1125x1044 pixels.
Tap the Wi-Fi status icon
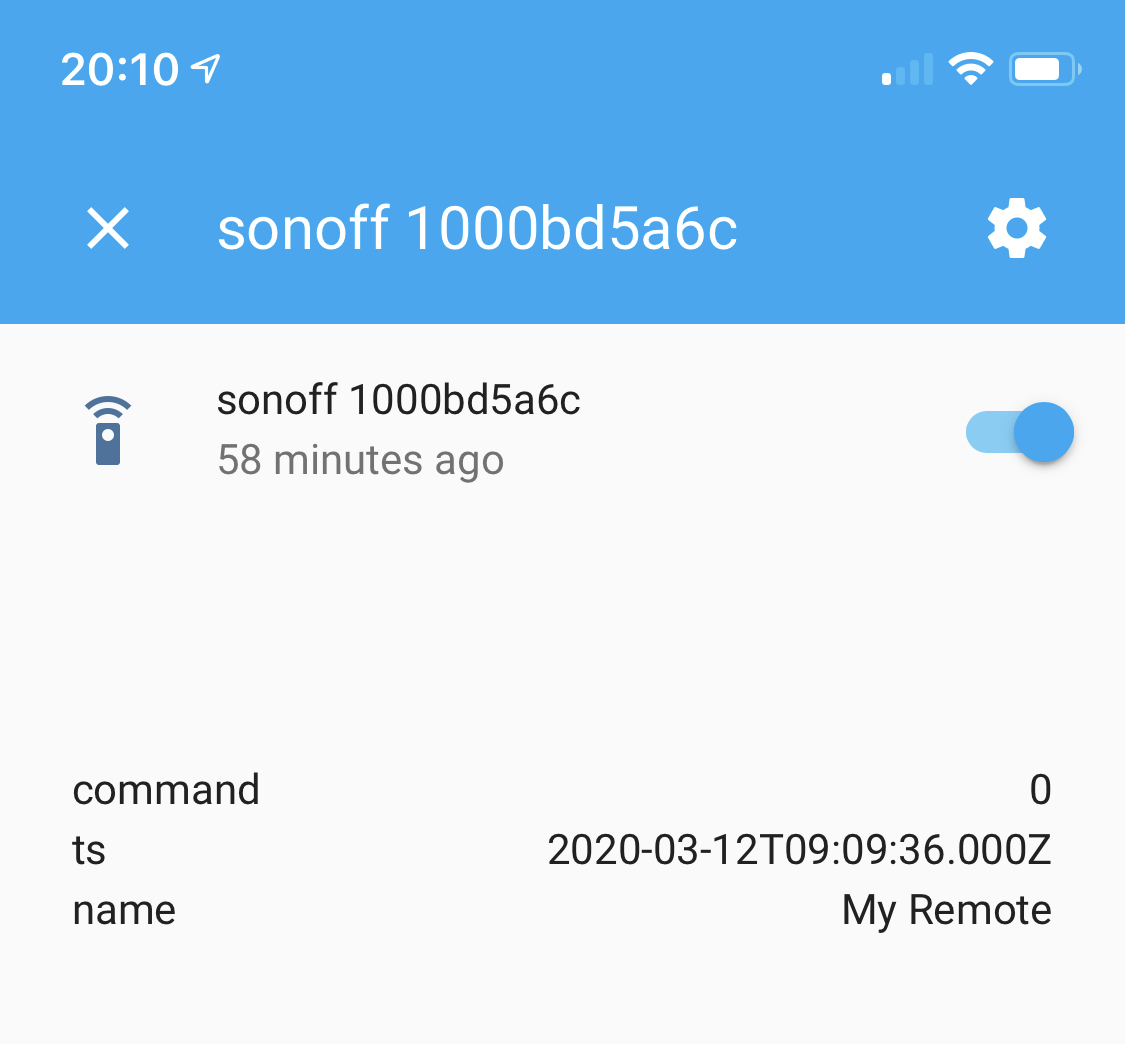(969, 68)
